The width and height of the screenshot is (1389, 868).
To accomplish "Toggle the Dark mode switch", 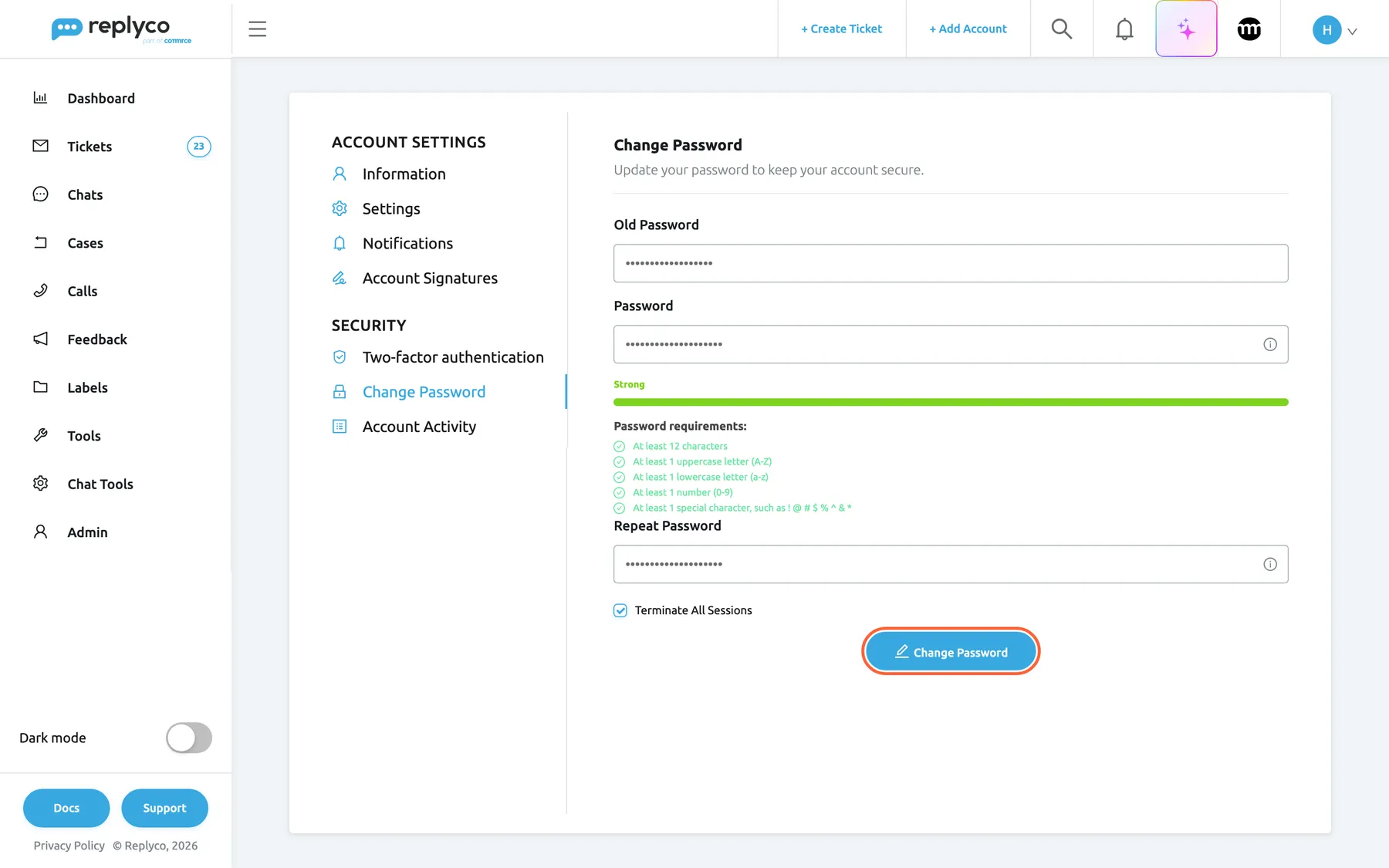I will pos(189,738).
